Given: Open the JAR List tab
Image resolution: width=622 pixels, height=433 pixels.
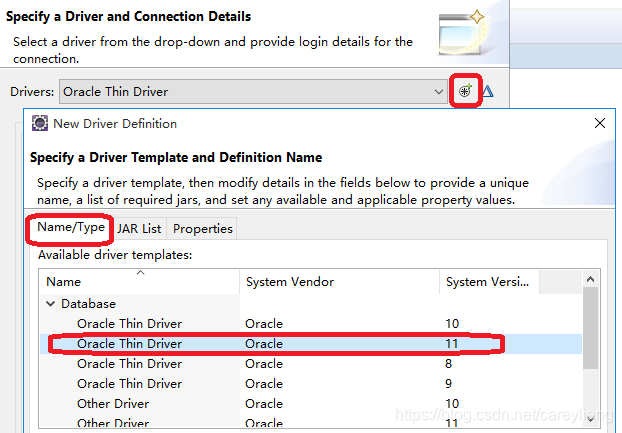Looking at the screenshot, I should (139, 229).
